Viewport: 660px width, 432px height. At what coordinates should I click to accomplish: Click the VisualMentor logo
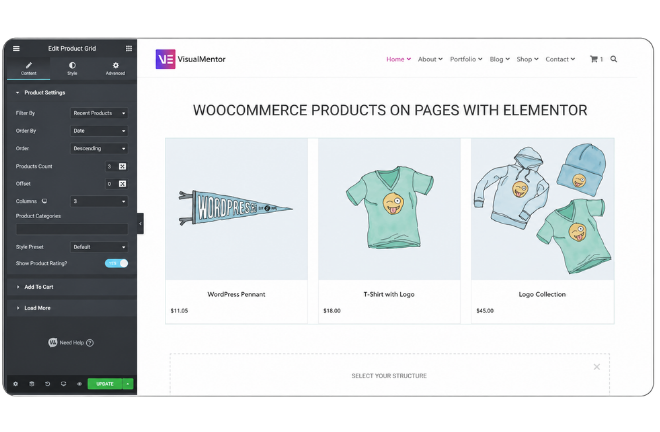pyautogui.click(x=191, y=59)
